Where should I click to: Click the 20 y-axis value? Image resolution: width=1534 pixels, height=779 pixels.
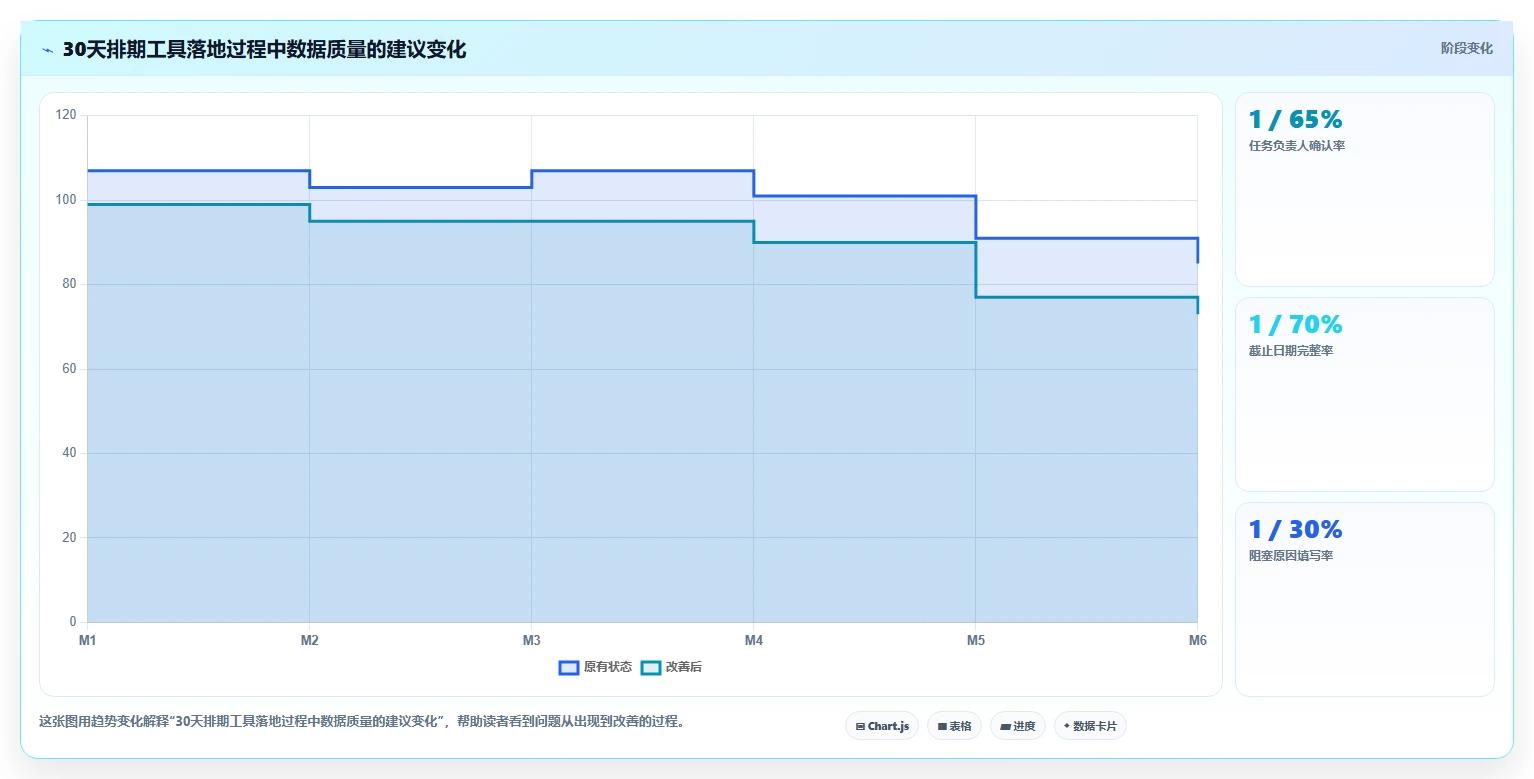pos(69,538)
